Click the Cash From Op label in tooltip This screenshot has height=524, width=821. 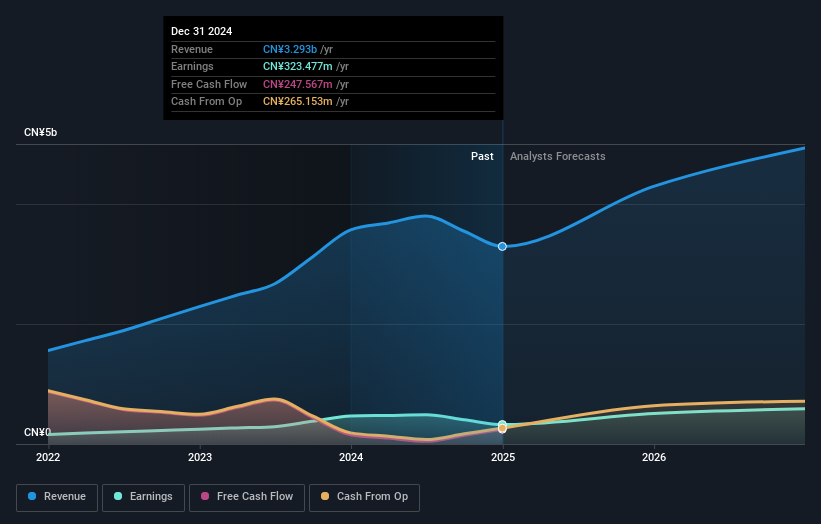pos(207,102)
